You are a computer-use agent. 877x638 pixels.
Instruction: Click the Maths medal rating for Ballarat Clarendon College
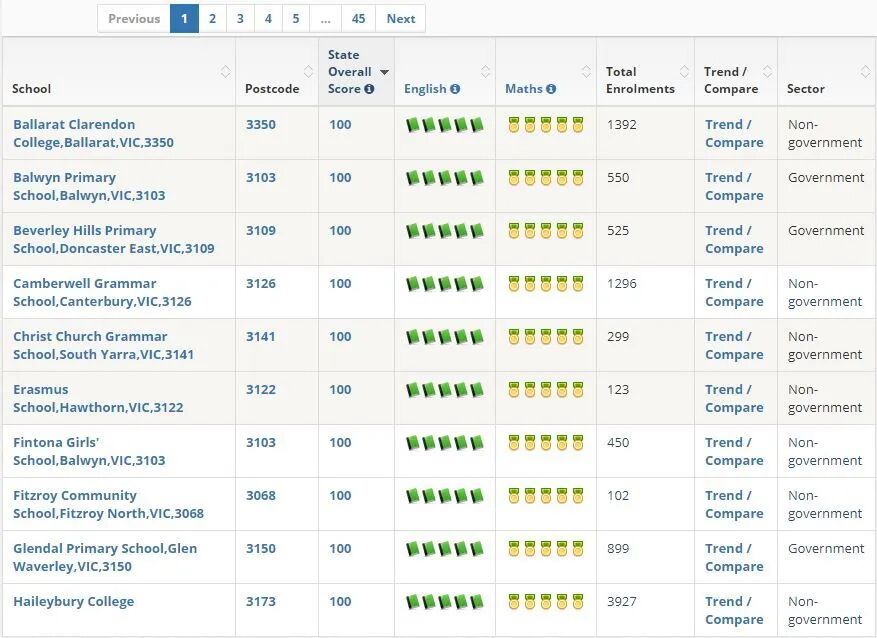pyautogui.click(x=546, y=125)
